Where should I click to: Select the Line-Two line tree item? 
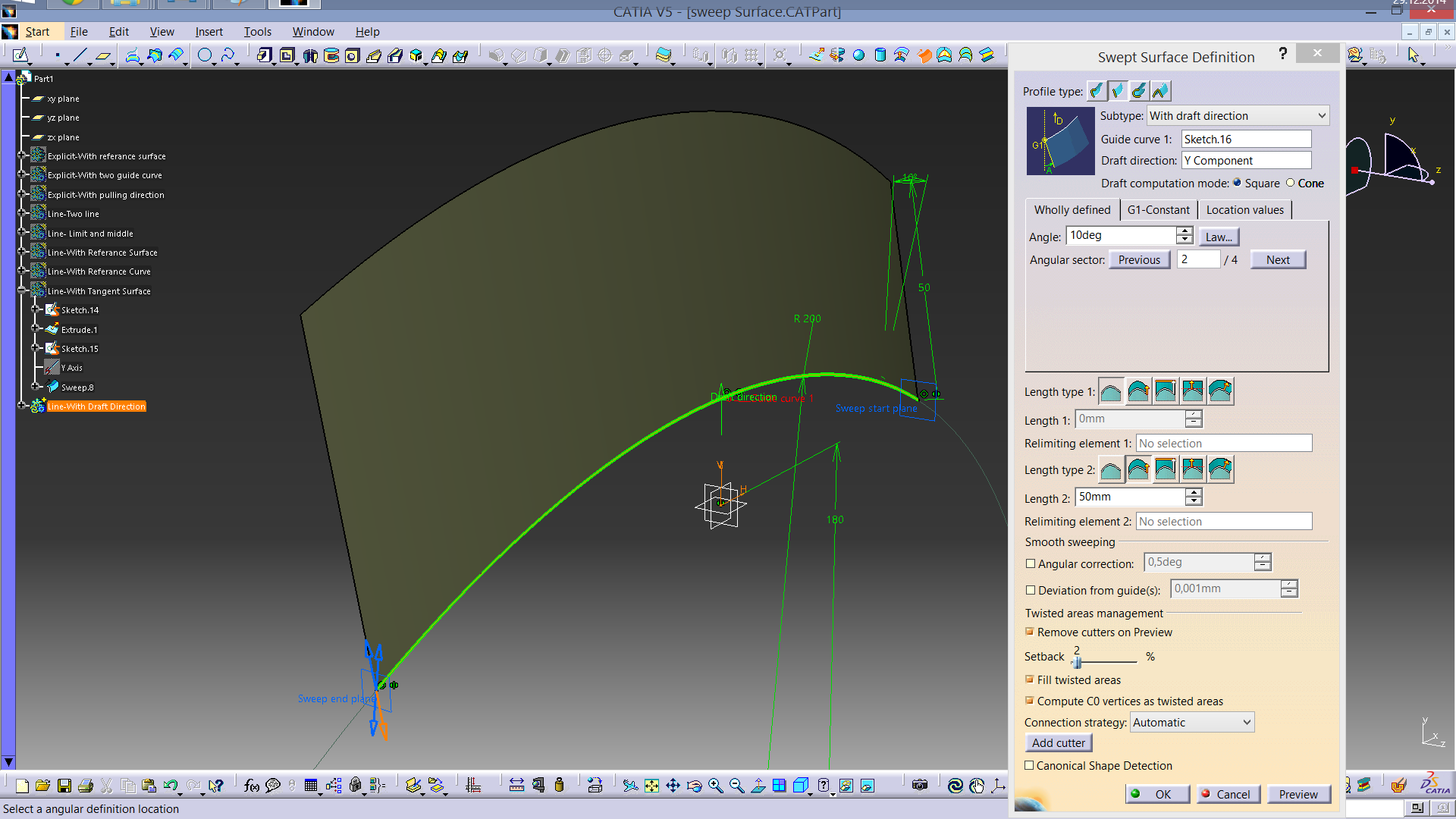[x=73, y=214]
